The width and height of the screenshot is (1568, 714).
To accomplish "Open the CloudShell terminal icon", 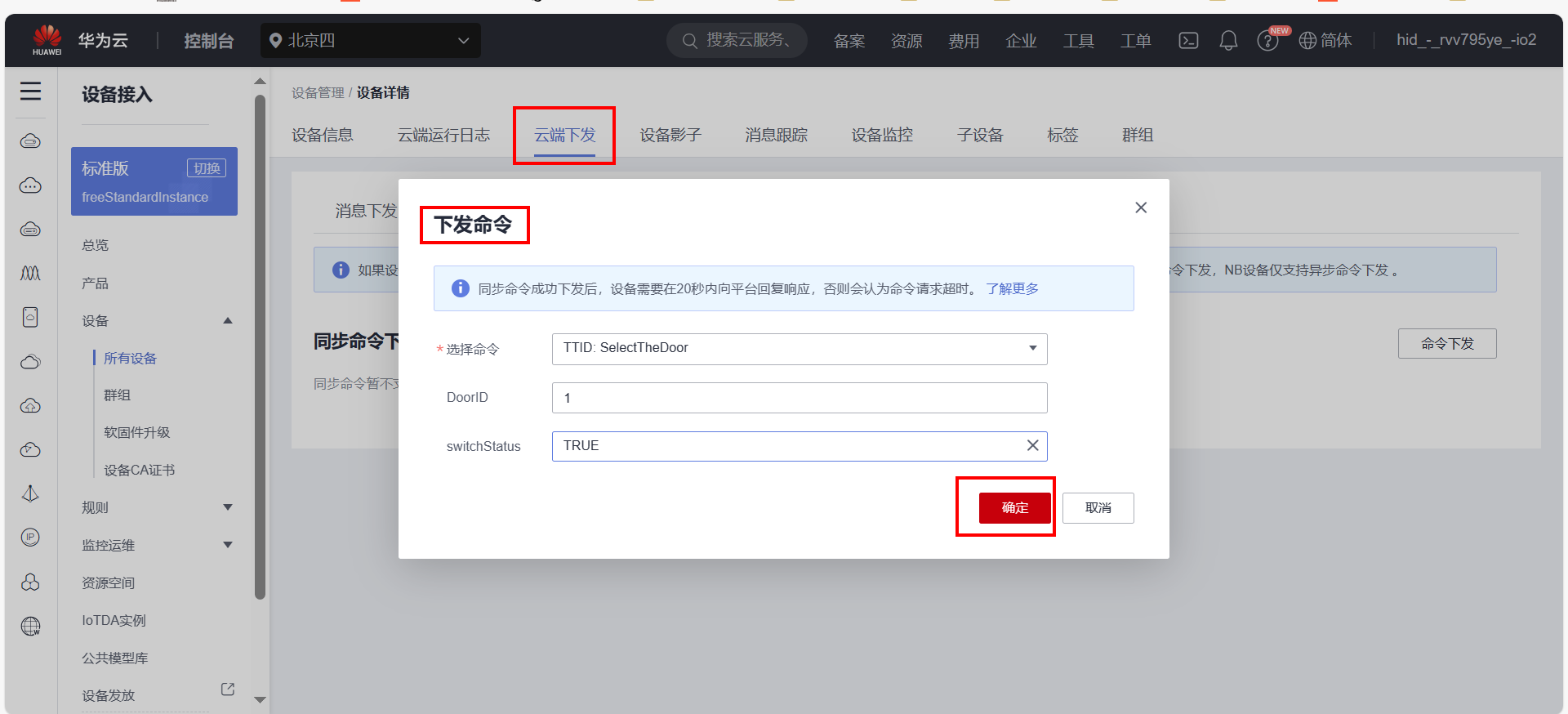I will pos(1188,40).
